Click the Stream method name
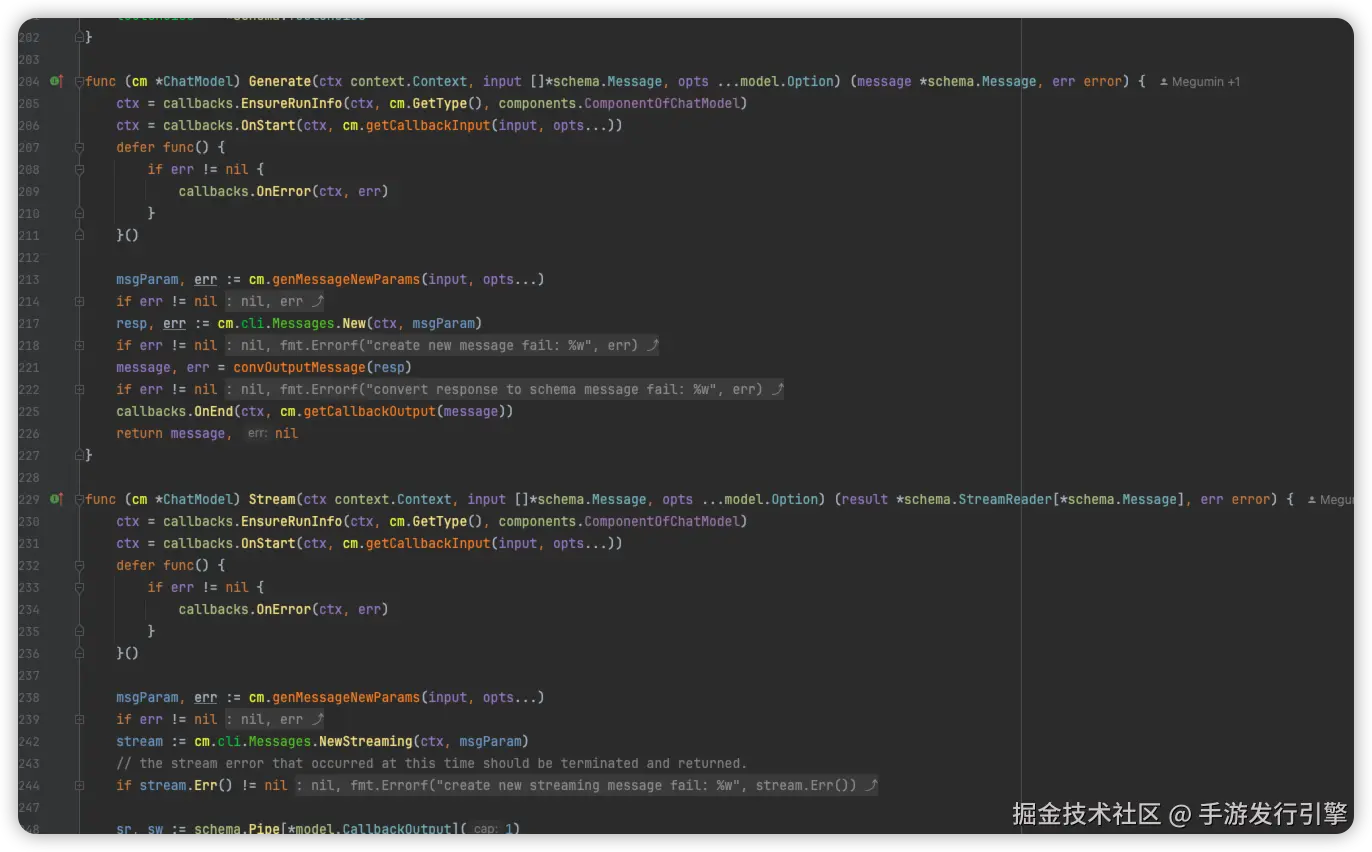The width and height of the screenshot is (1372, 852). [272, 499]
